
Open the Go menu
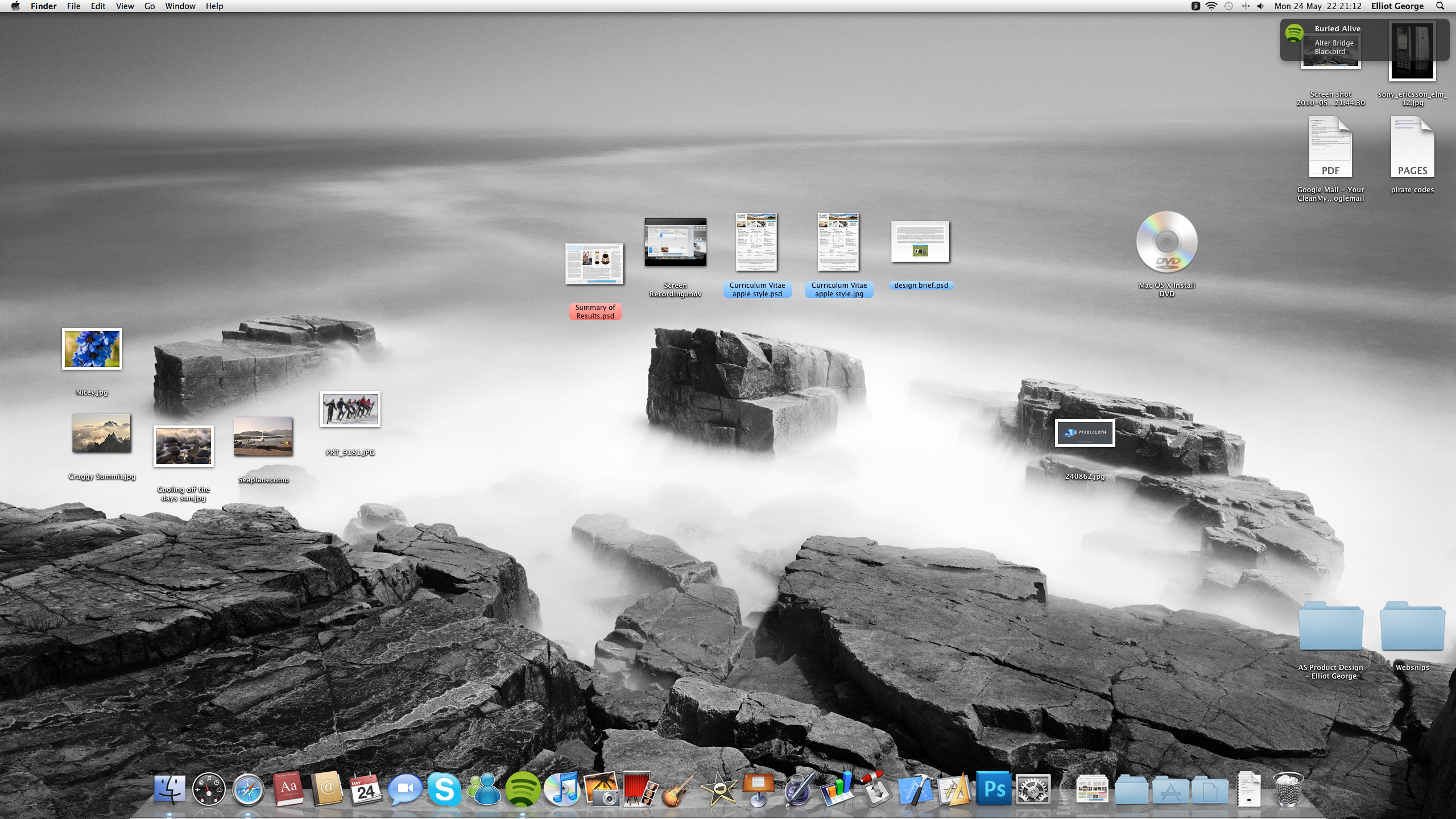click(150, 6)
